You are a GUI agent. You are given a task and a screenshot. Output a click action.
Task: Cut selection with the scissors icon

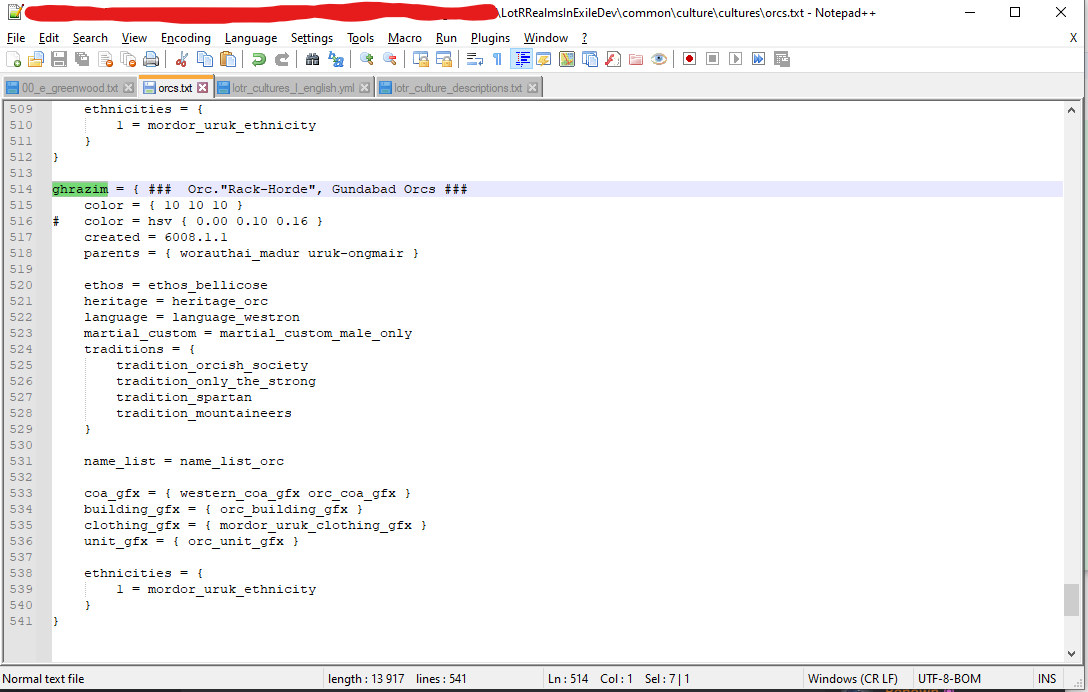click(182, 60)
